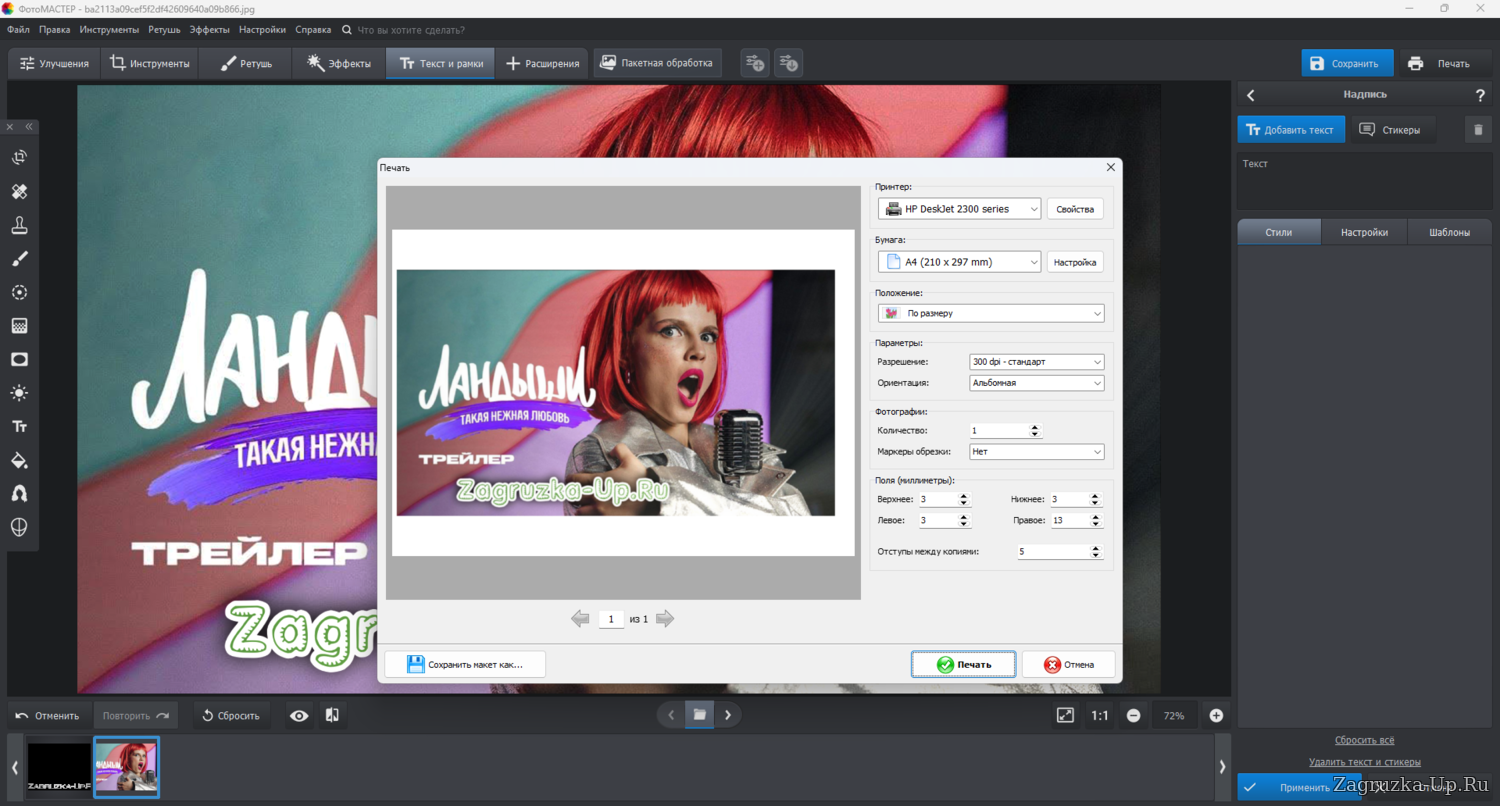The width and height of the screenshot is (1500, 806).
Task: Select the fill bucket tool in sidebar
Action: click(x=19, y=461)
